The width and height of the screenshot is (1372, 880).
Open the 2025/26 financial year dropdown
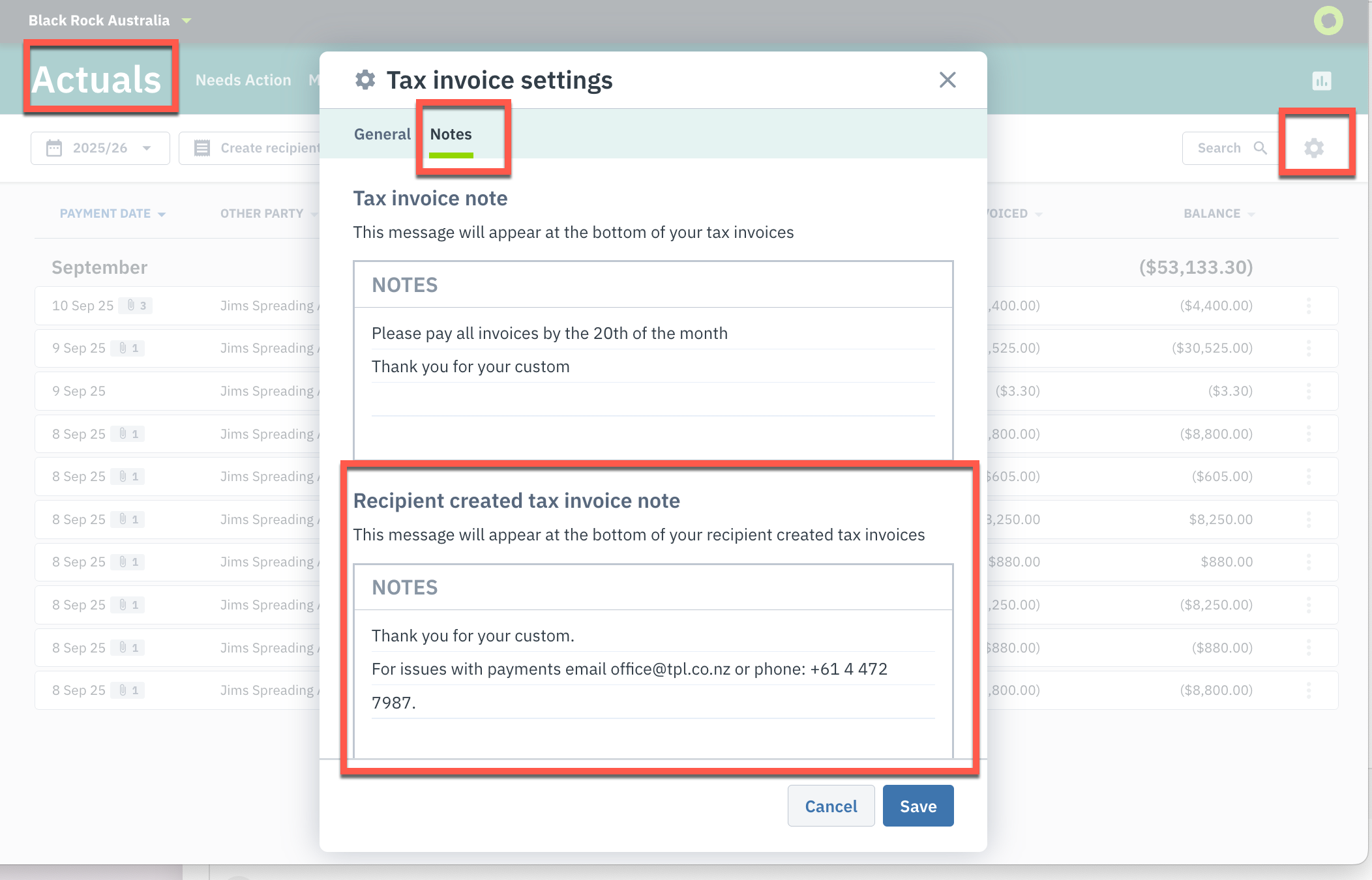(x=100, y=148)
